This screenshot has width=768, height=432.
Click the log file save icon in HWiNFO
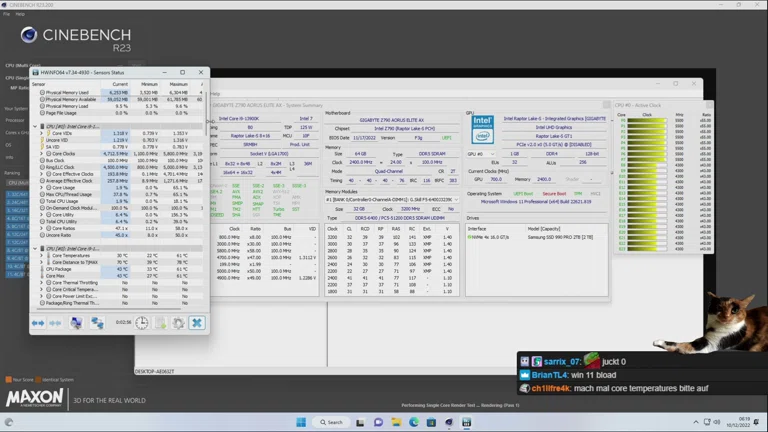(x=160, y=323)
